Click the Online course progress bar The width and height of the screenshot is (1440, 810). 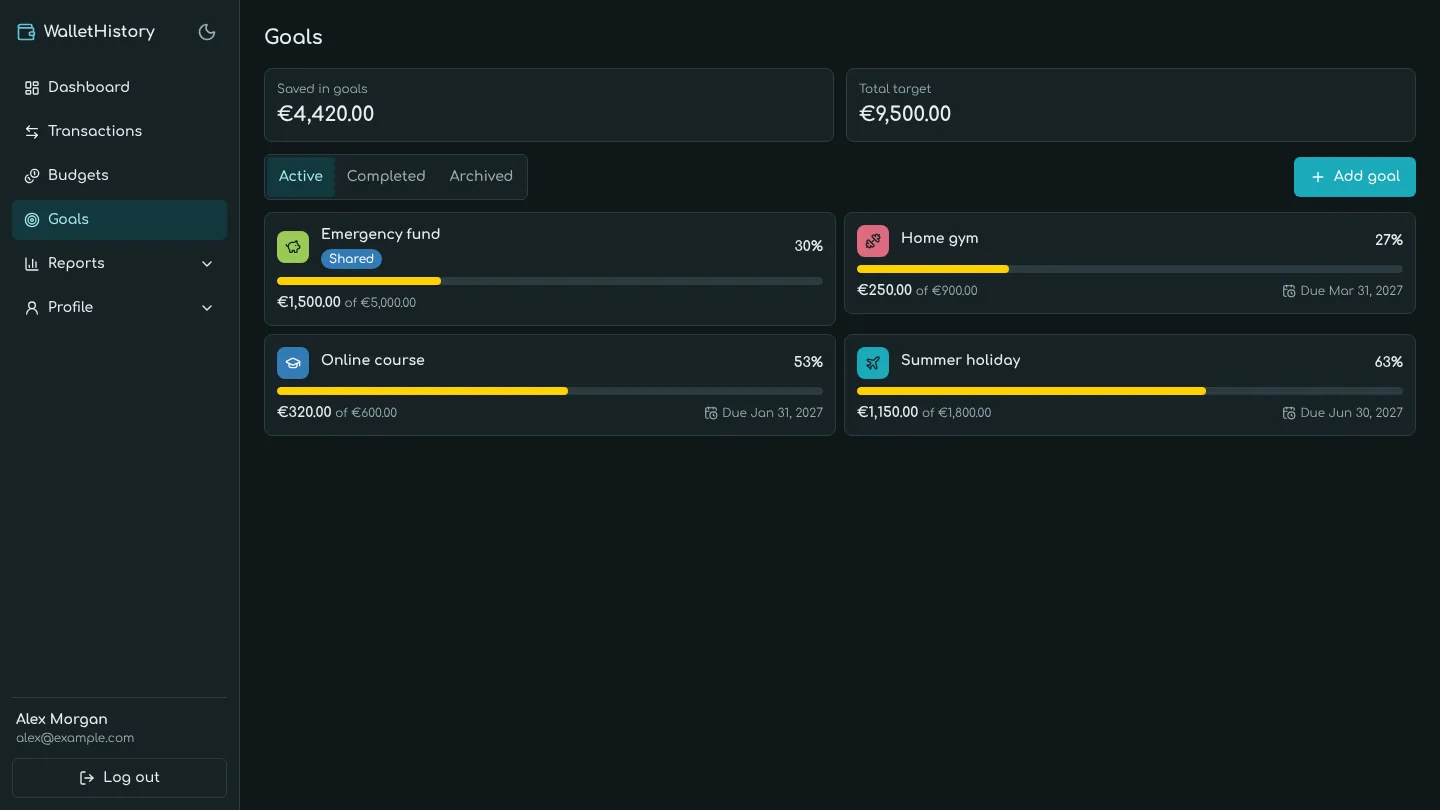550,391
